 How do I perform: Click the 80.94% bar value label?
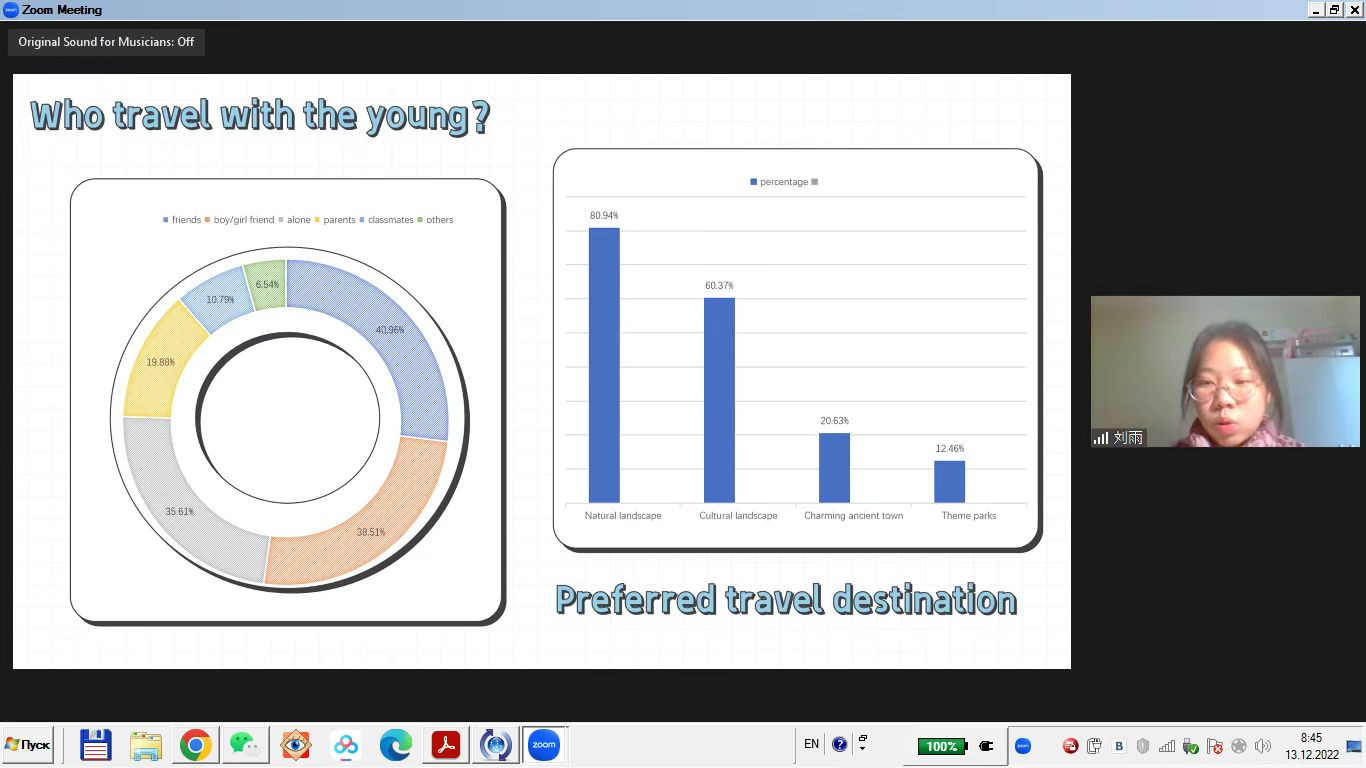click(604, 216)
